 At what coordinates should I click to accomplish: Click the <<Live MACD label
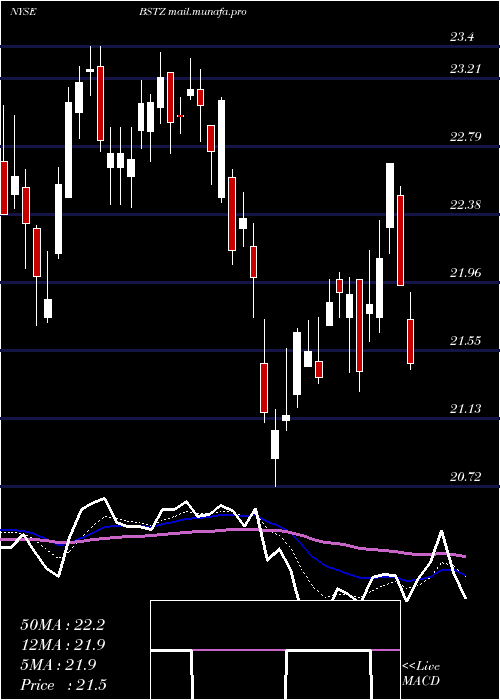[421, 673]
